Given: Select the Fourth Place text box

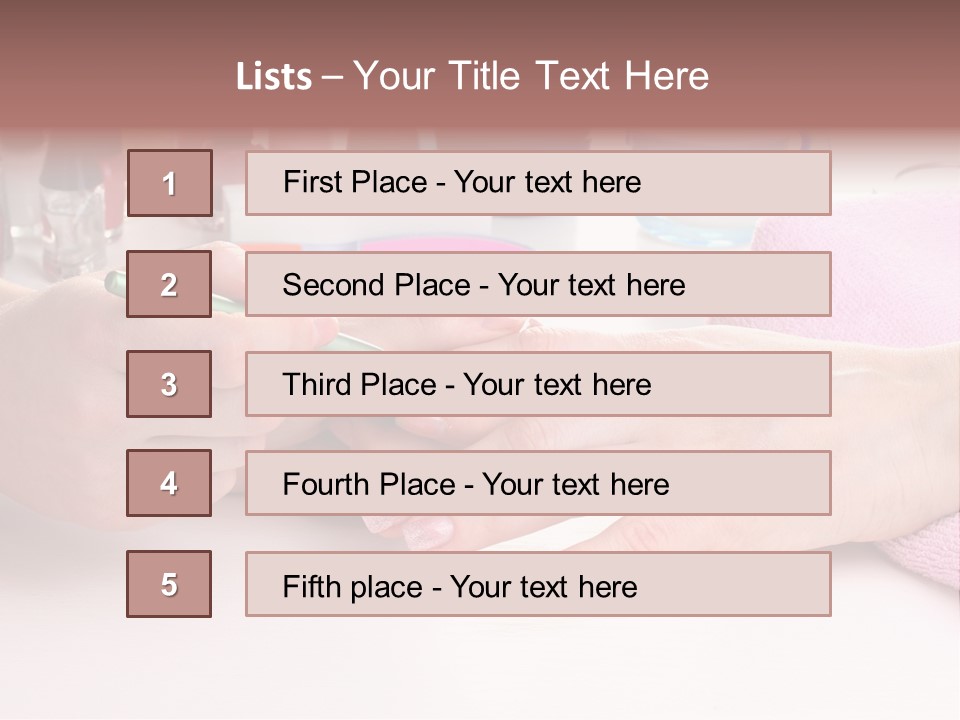Looking at the screenshot, I should tap(538, 484).
